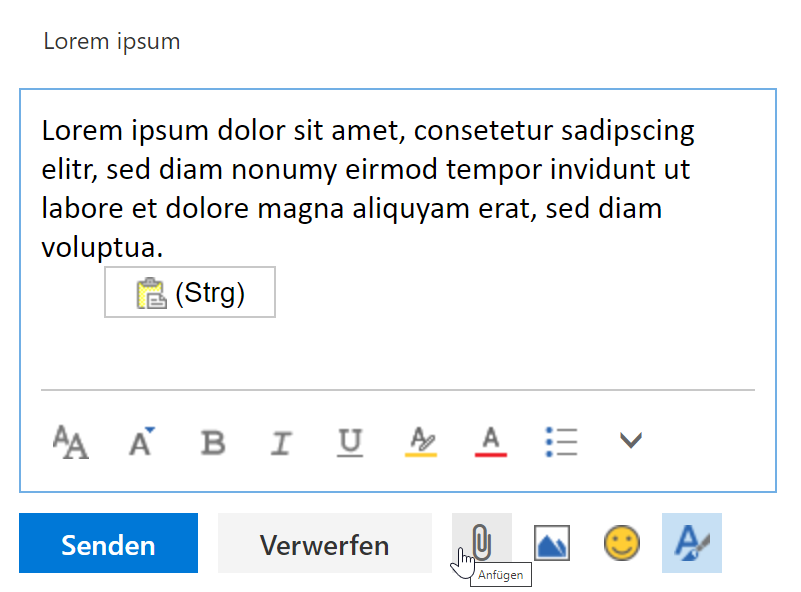Click the Verwerfen button

[325, 543]
